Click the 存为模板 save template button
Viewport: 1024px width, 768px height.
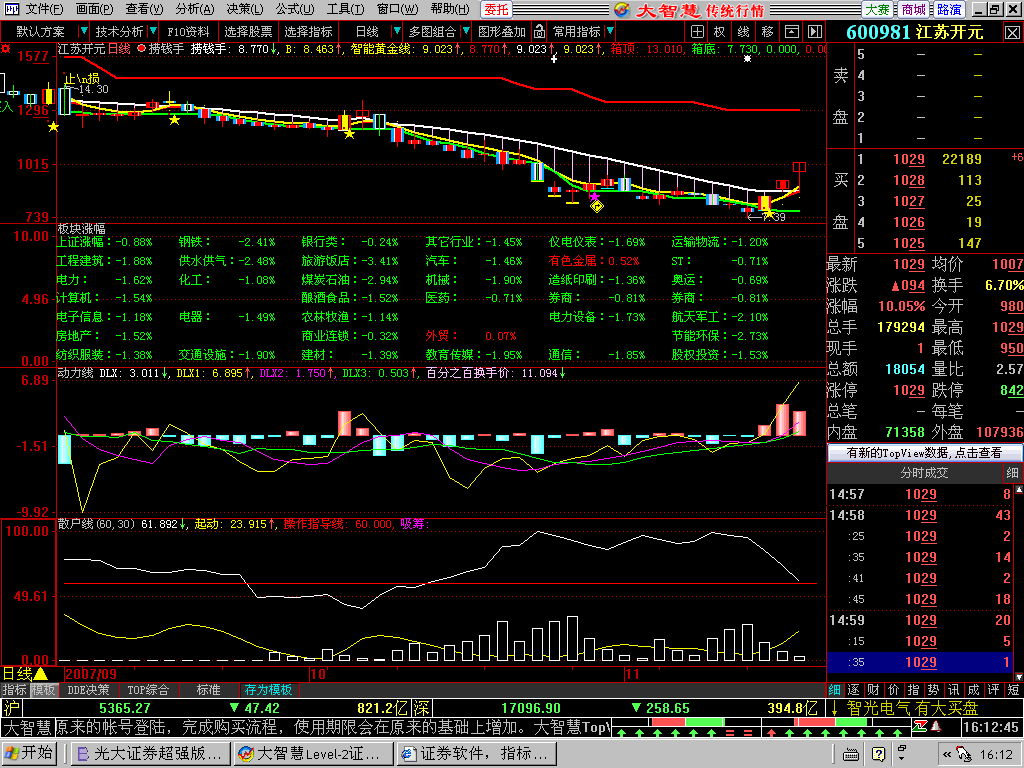click(x=268, y=690)
